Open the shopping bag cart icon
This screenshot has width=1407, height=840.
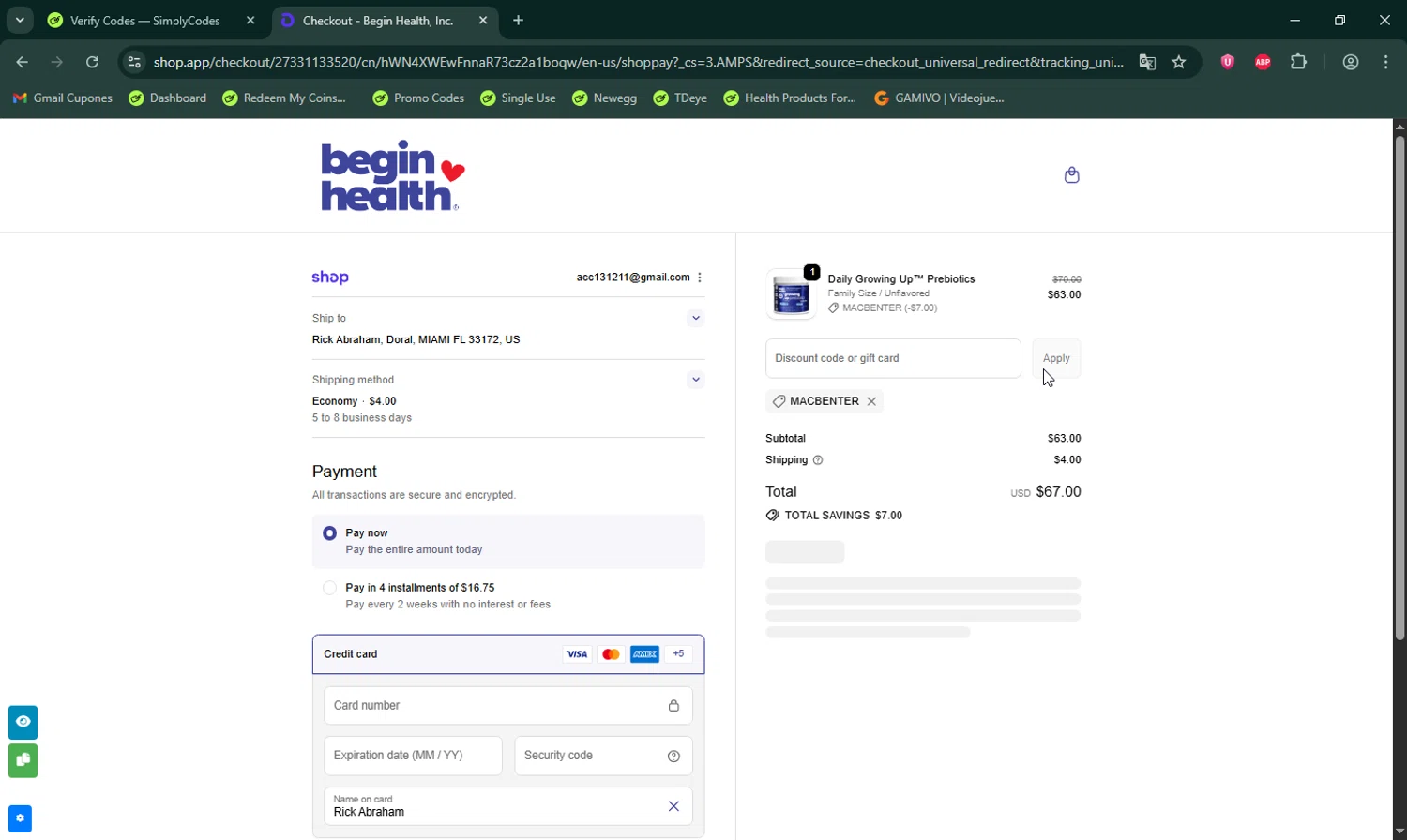tap(1071, 175)
